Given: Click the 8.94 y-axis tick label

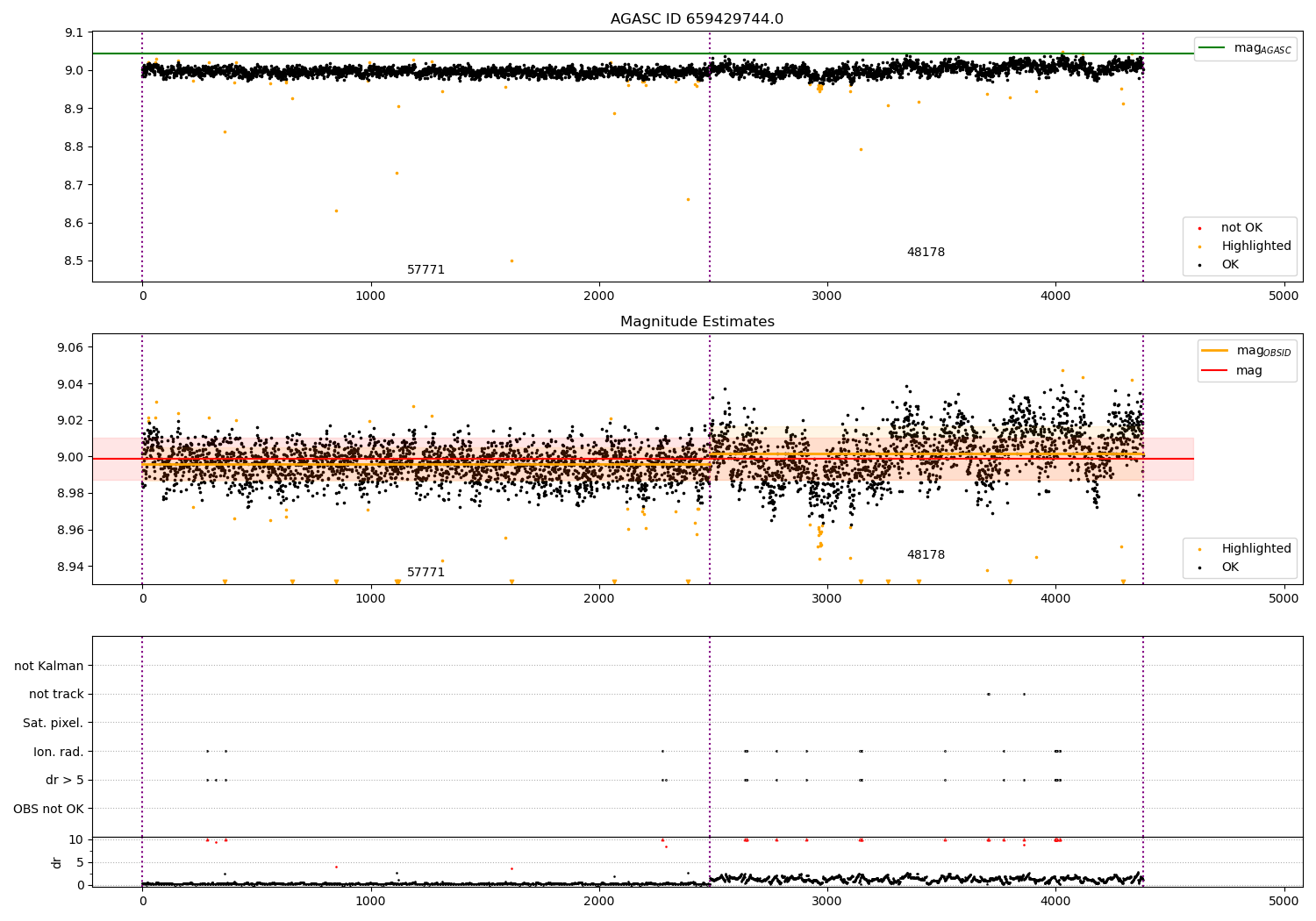Looking at the screenshot, I should click(71, 567).
